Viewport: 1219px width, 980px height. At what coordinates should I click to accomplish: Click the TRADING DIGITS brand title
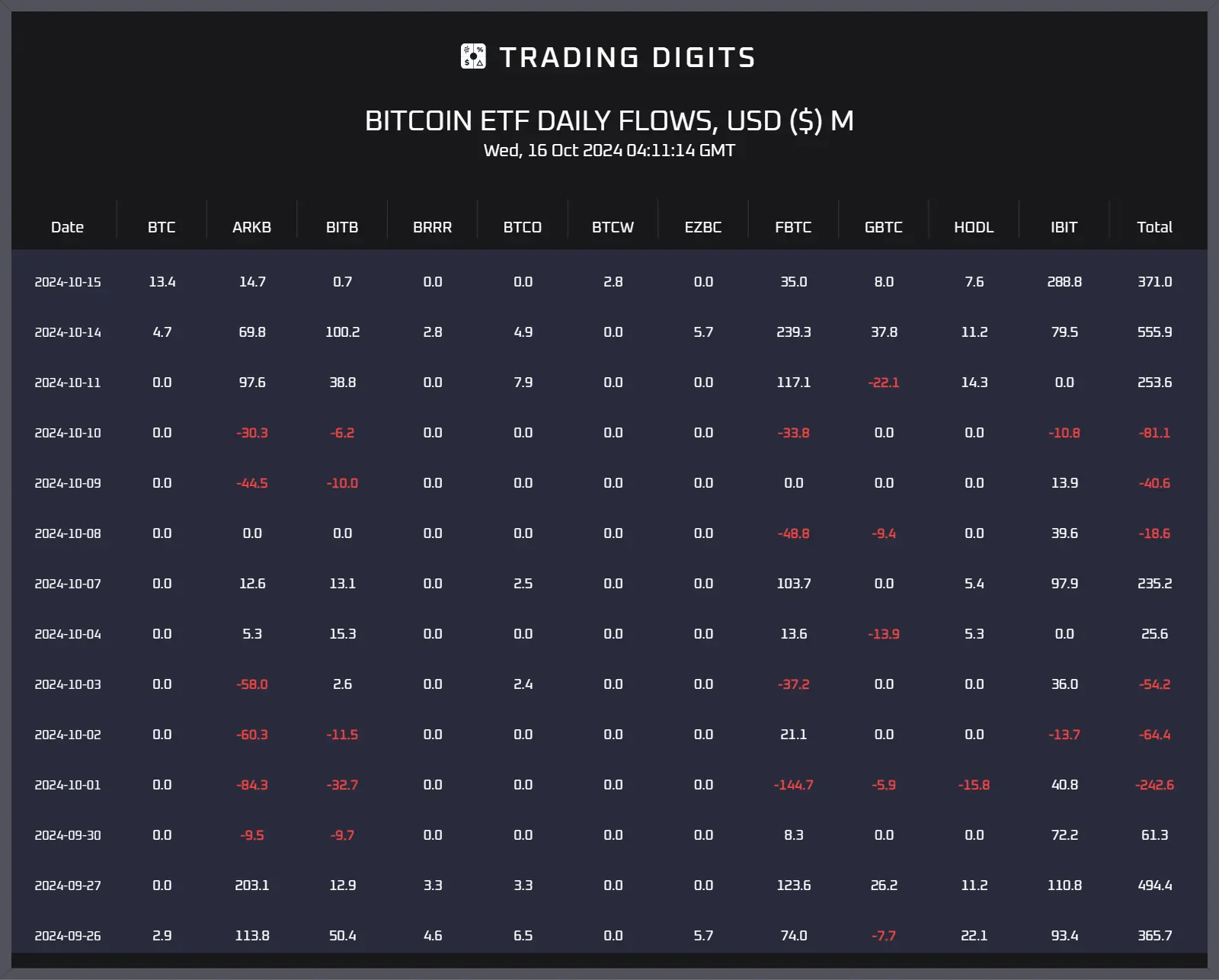pyautogui.click(x=627, y=57)
